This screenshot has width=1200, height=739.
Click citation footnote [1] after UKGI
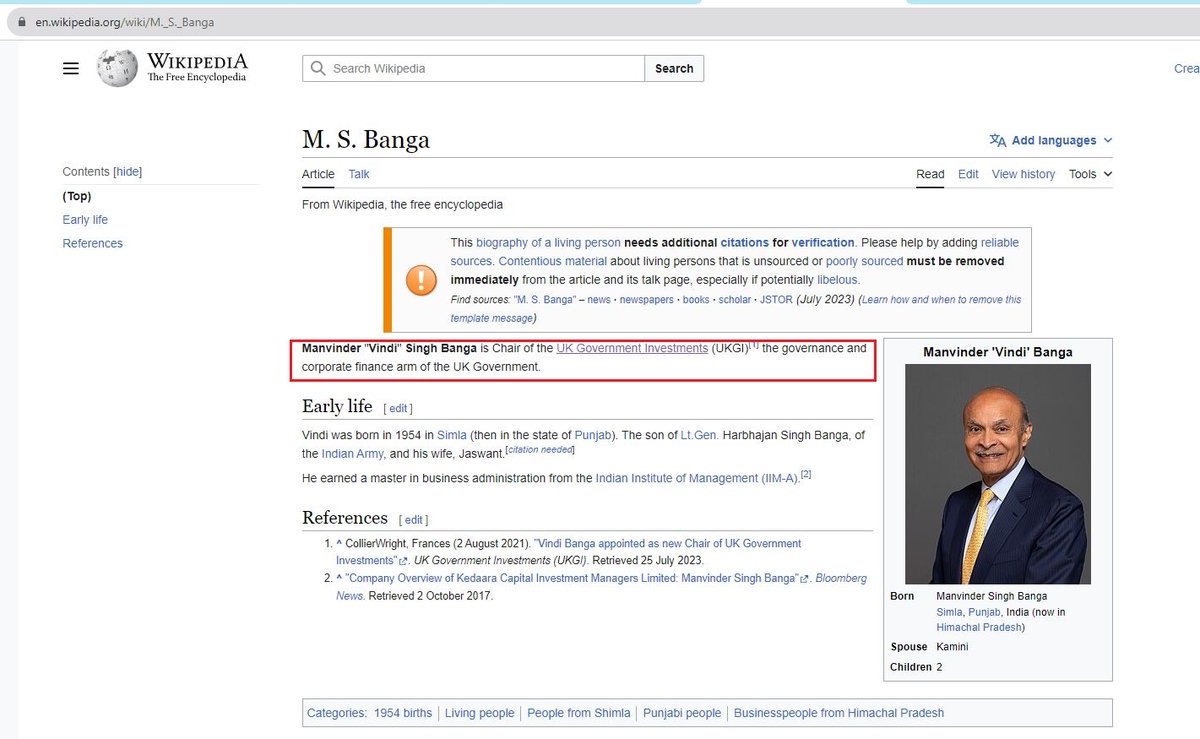pyautogui.click(x=755, y=345)
